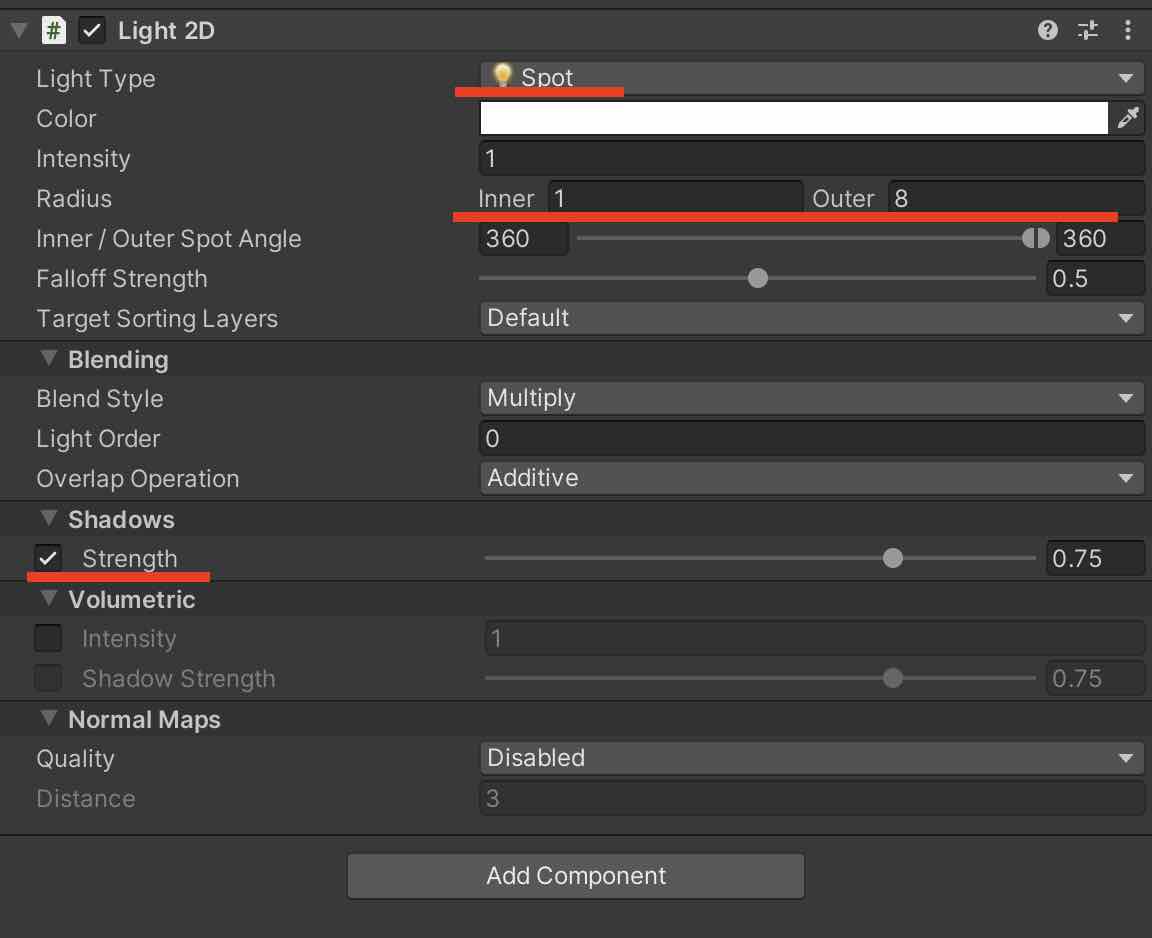Open the component presets icon

1087,30
